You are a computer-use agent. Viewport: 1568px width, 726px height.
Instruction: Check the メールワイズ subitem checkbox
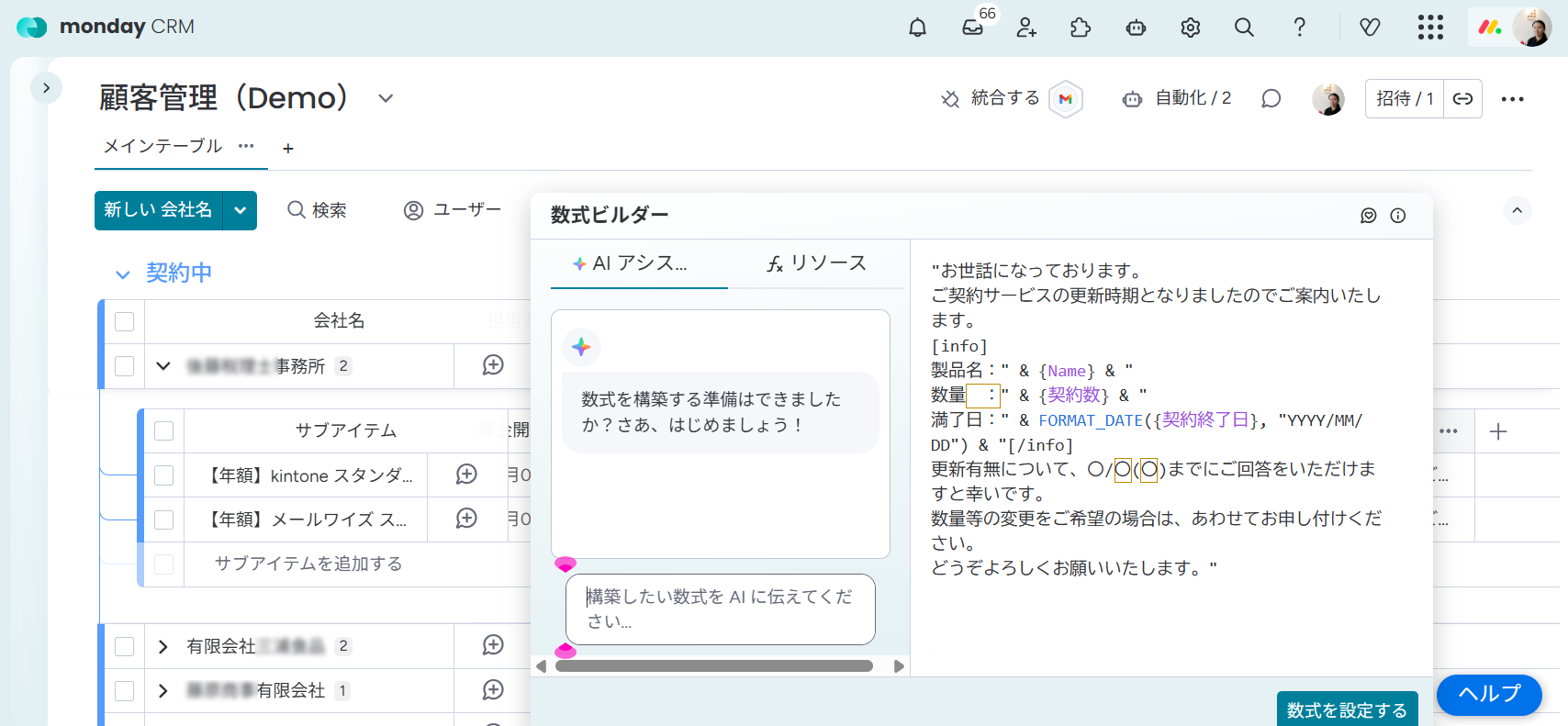click(x=164, y=519)
